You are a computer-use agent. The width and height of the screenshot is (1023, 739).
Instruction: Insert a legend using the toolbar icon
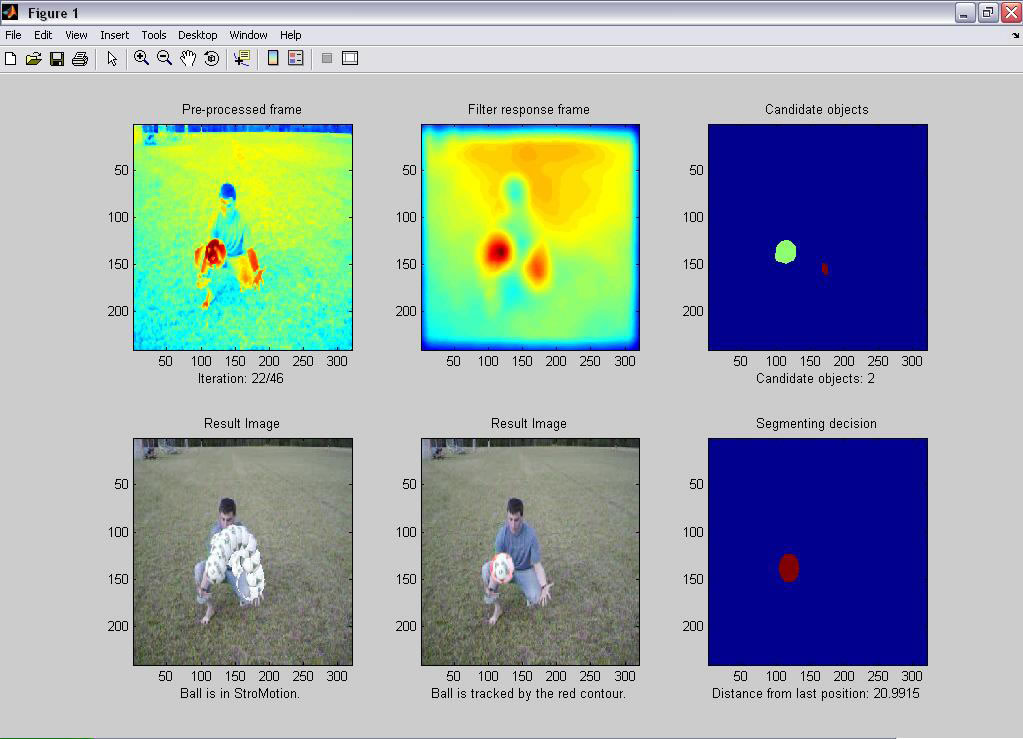[x=296, y=59]
